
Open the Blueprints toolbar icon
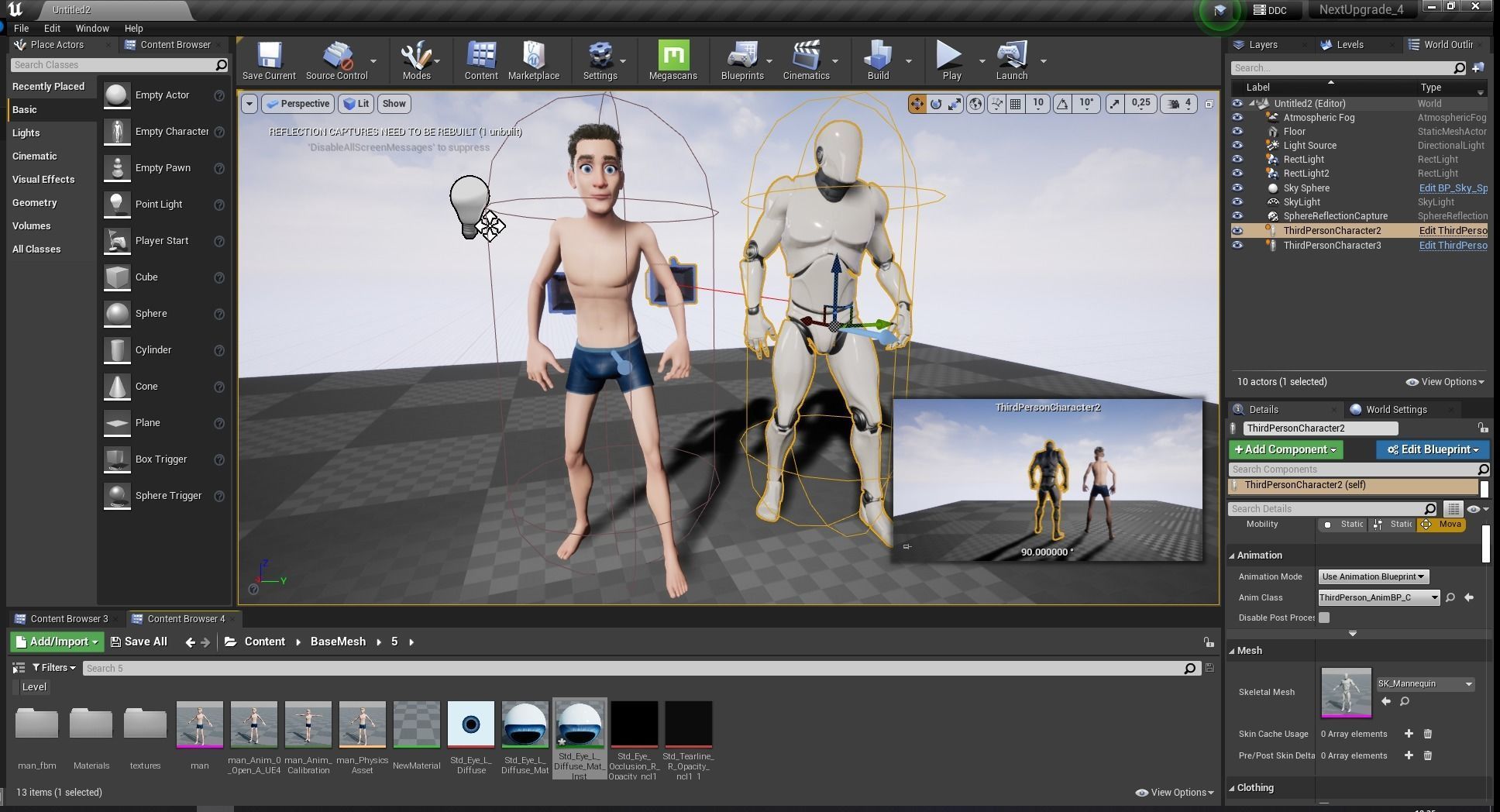click(x=742, y=60)
